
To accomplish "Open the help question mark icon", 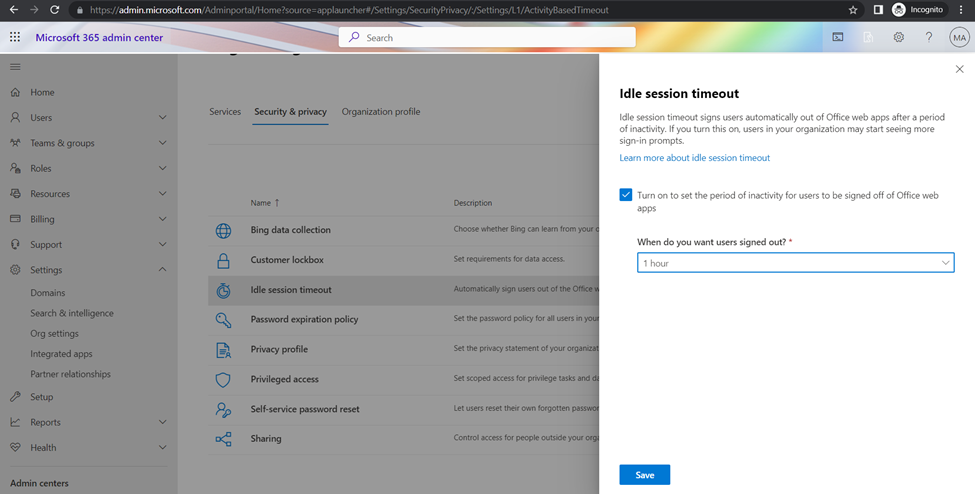I will (929, 37).
